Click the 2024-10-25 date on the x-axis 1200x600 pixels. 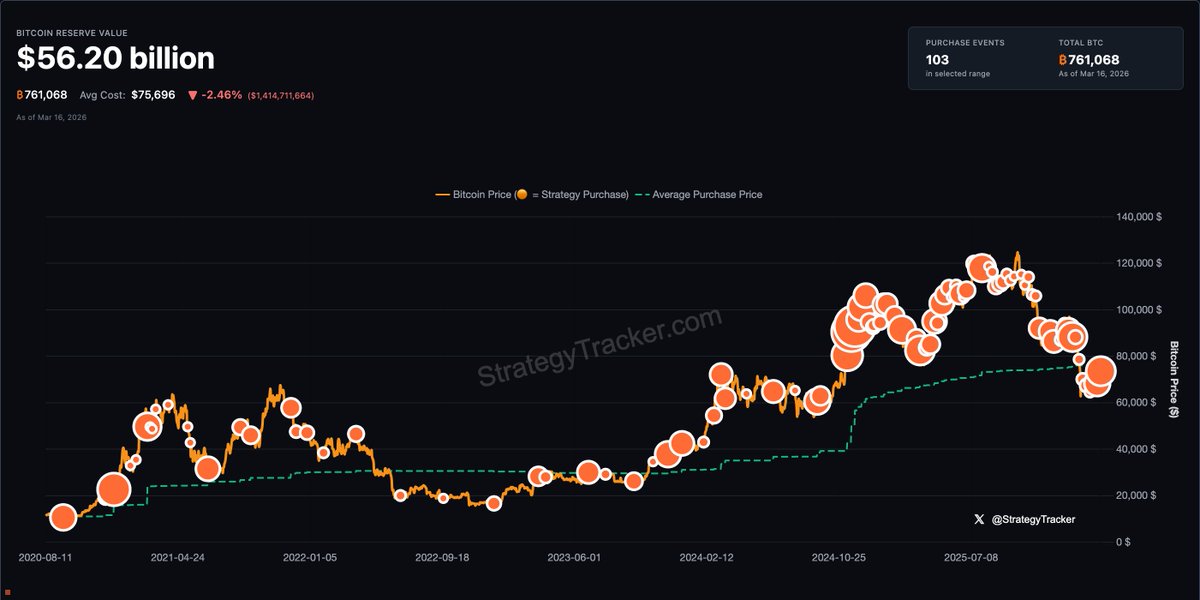[838, 556]
